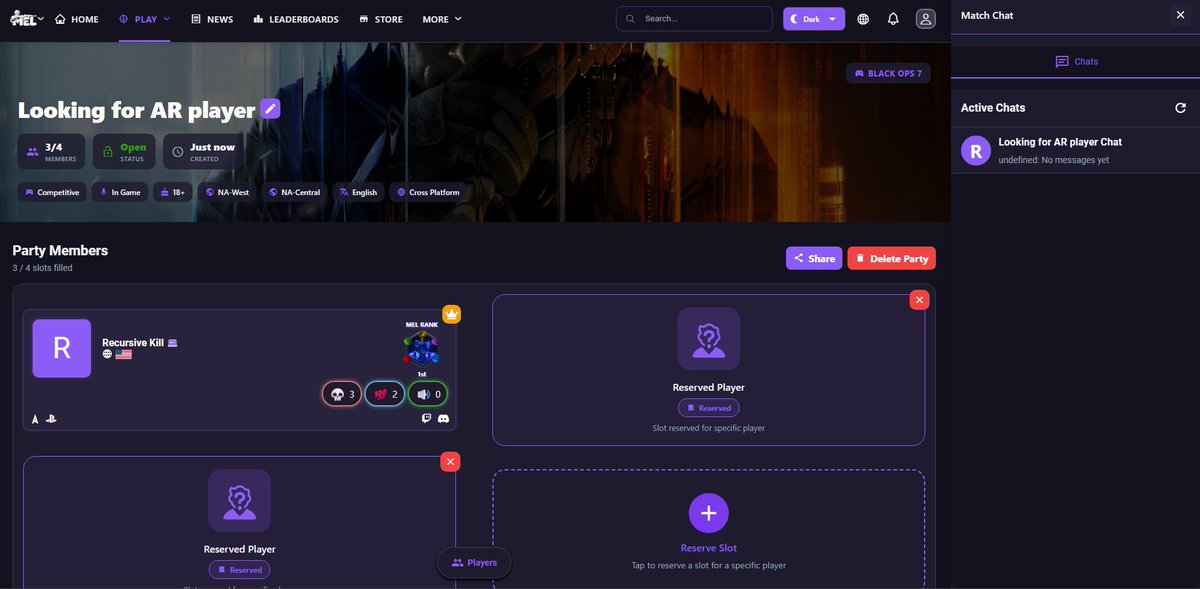Click the '3 / 4 slots filled' text
Viewport: 1200px width, 589px height.
[x=42, y=268]
